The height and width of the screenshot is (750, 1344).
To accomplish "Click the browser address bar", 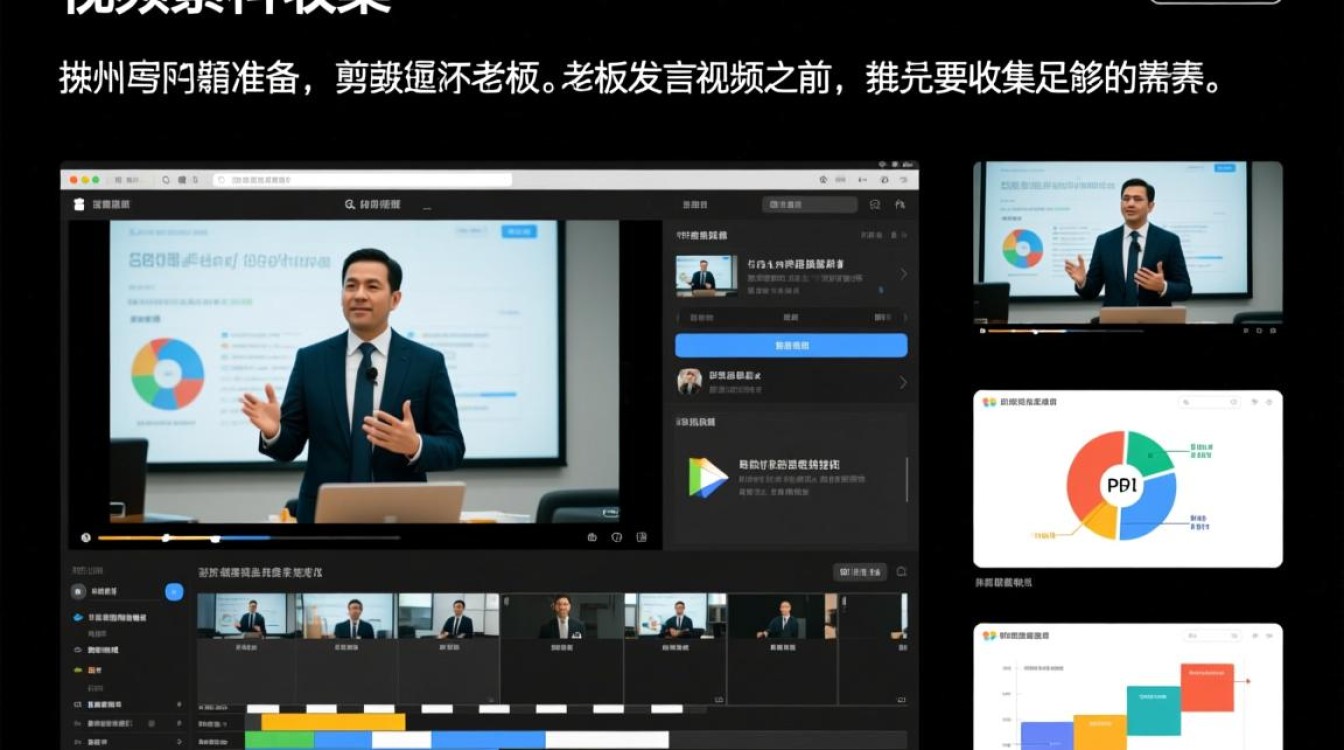I will click(362, 180).
